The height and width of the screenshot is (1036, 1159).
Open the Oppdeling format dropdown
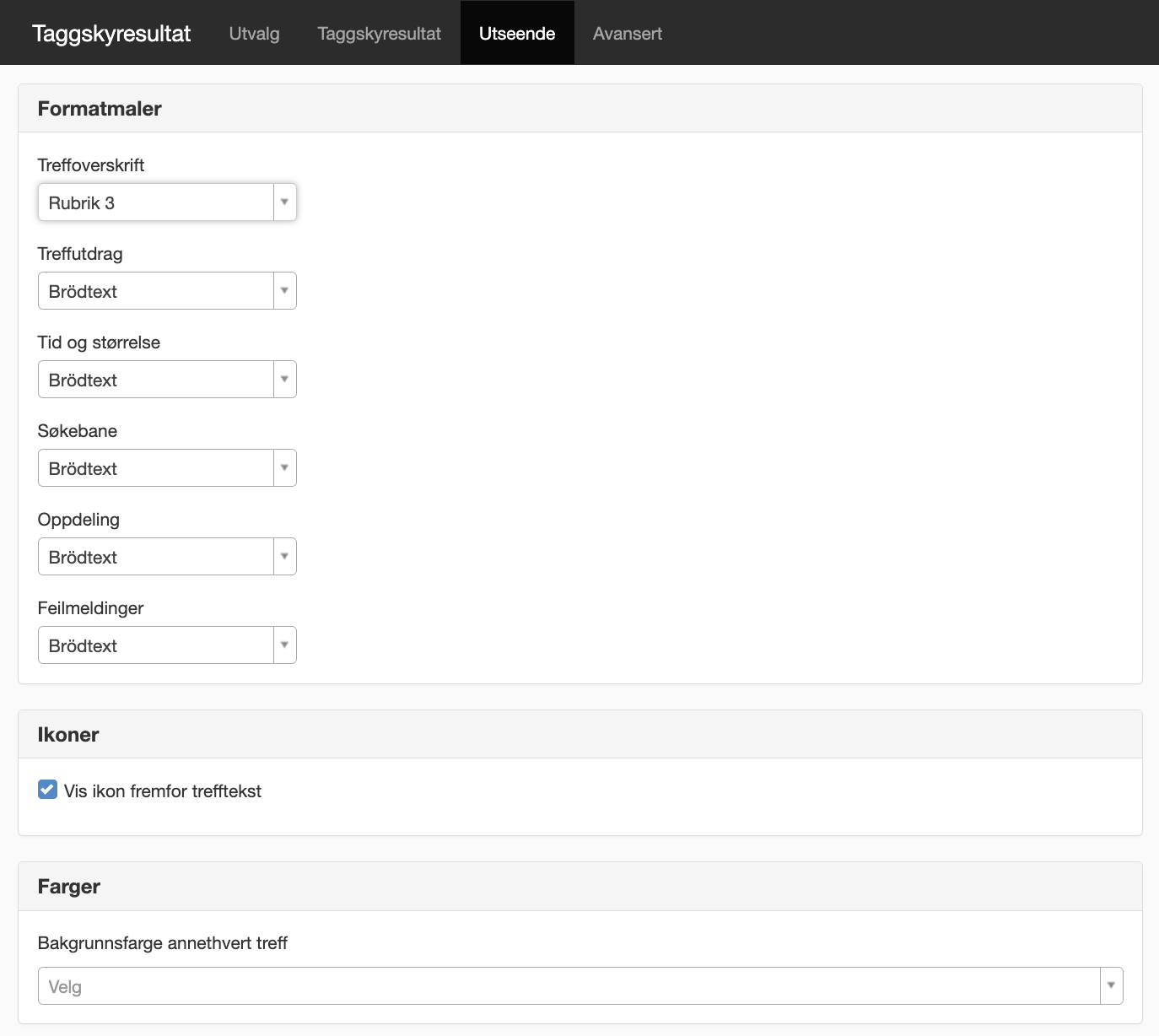click(167, 557)
